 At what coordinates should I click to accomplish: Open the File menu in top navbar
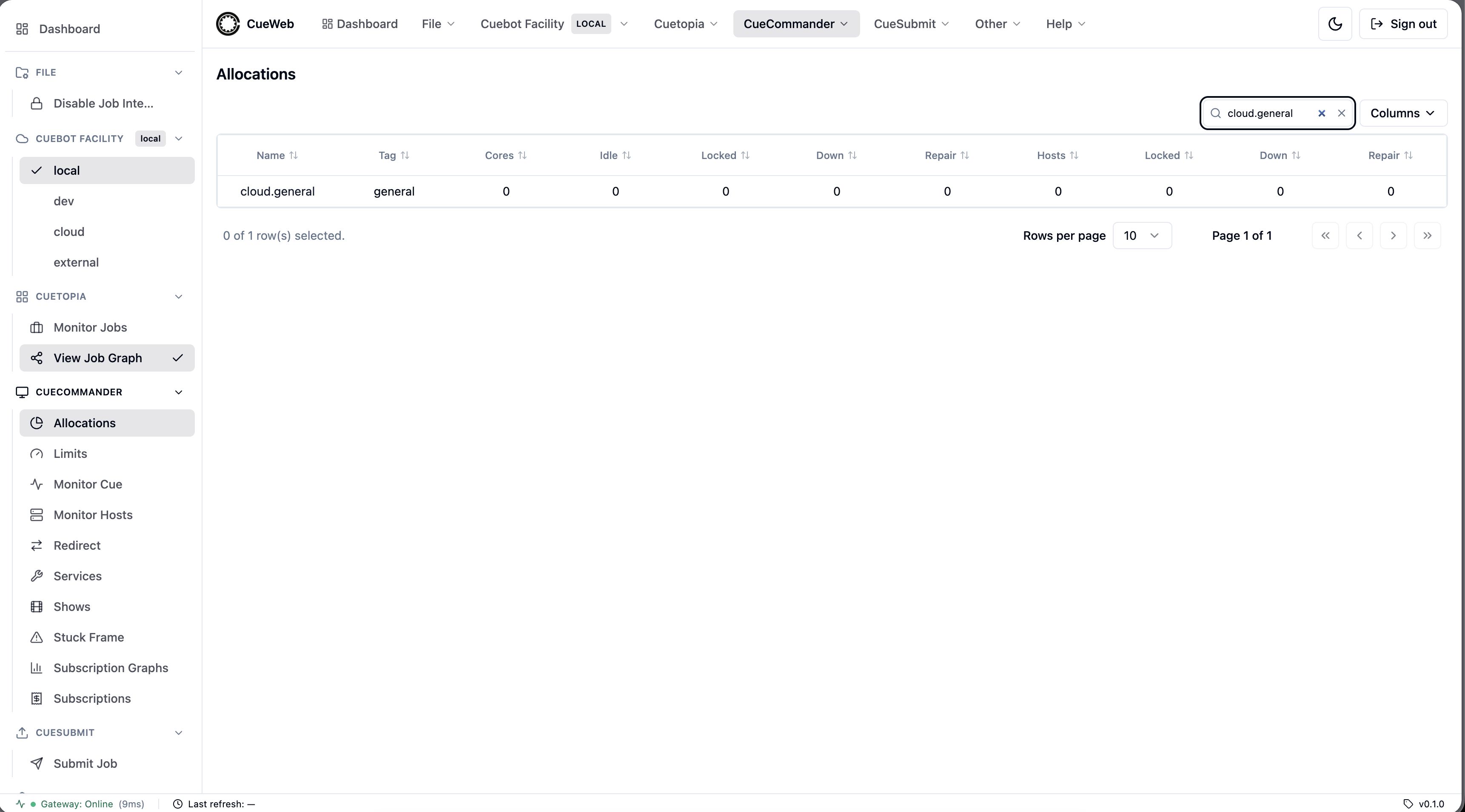point(438,24)
